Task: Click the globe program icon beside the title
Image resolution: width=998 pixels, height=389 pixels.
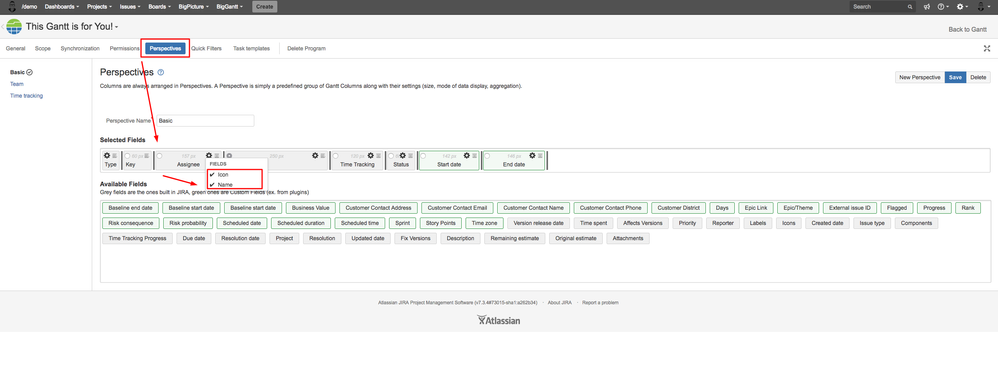Action: pos(14,27)
